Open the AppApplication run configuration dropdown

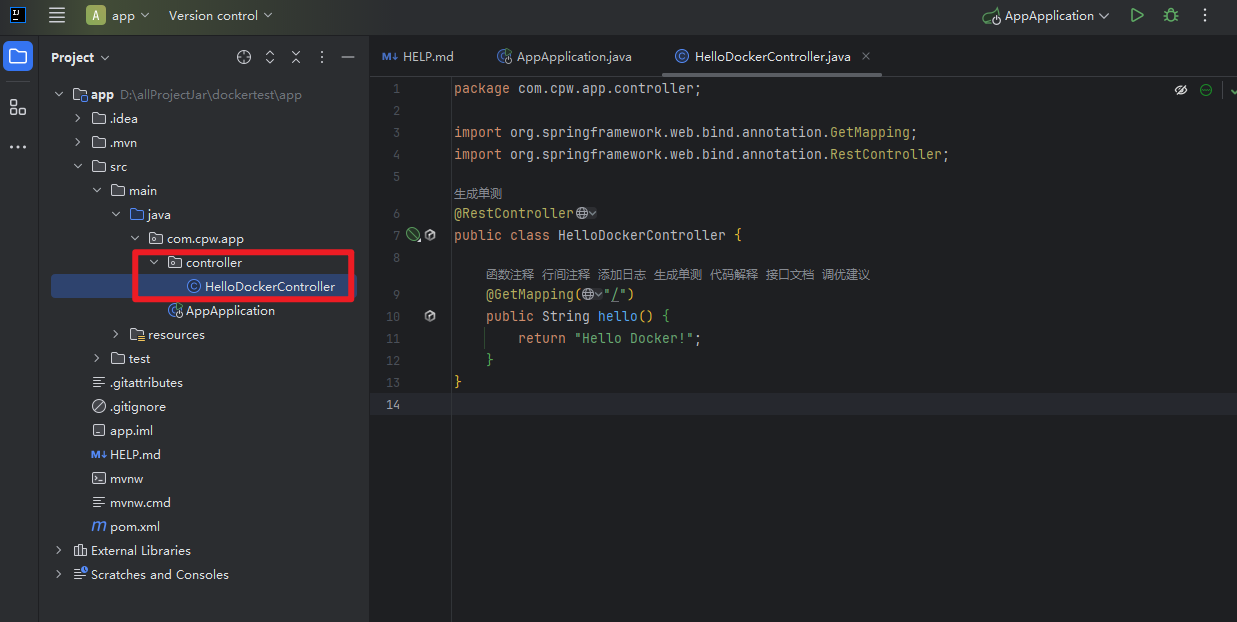pos(1047,15)
